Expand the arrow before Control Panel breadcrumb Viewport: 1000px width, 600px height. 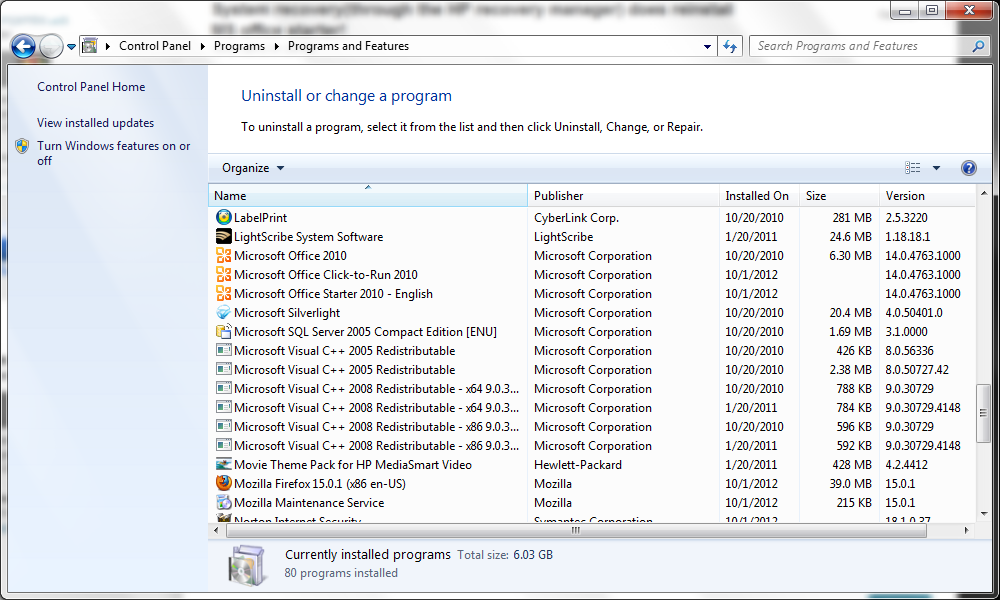pos(108,46)
